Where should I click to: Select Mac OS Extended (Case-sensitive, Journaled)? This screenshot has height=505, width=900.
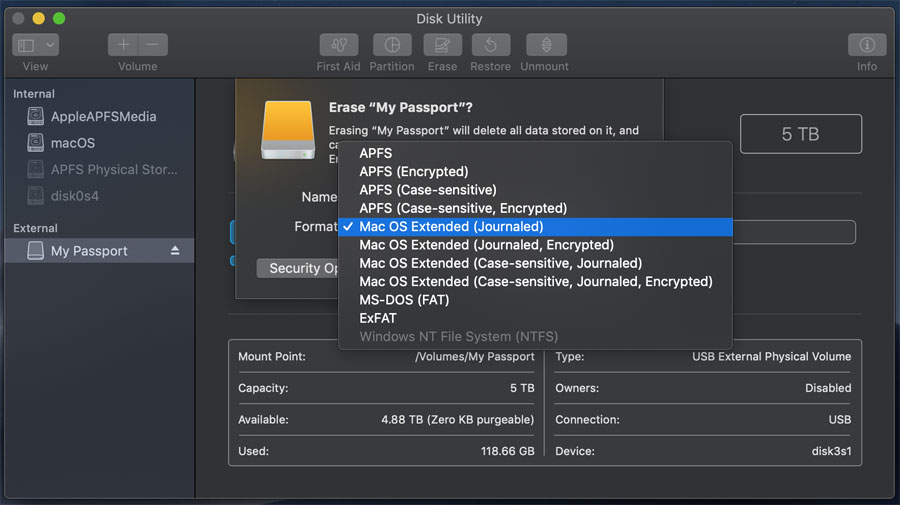pos(536,263)
